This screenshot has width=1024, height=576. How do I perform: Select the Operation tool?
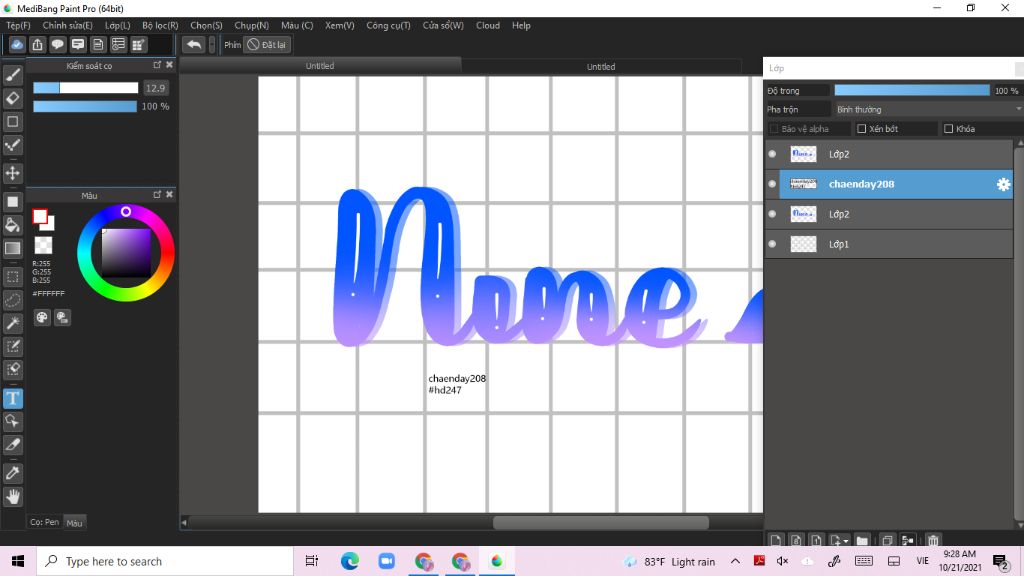click(13, 421)
